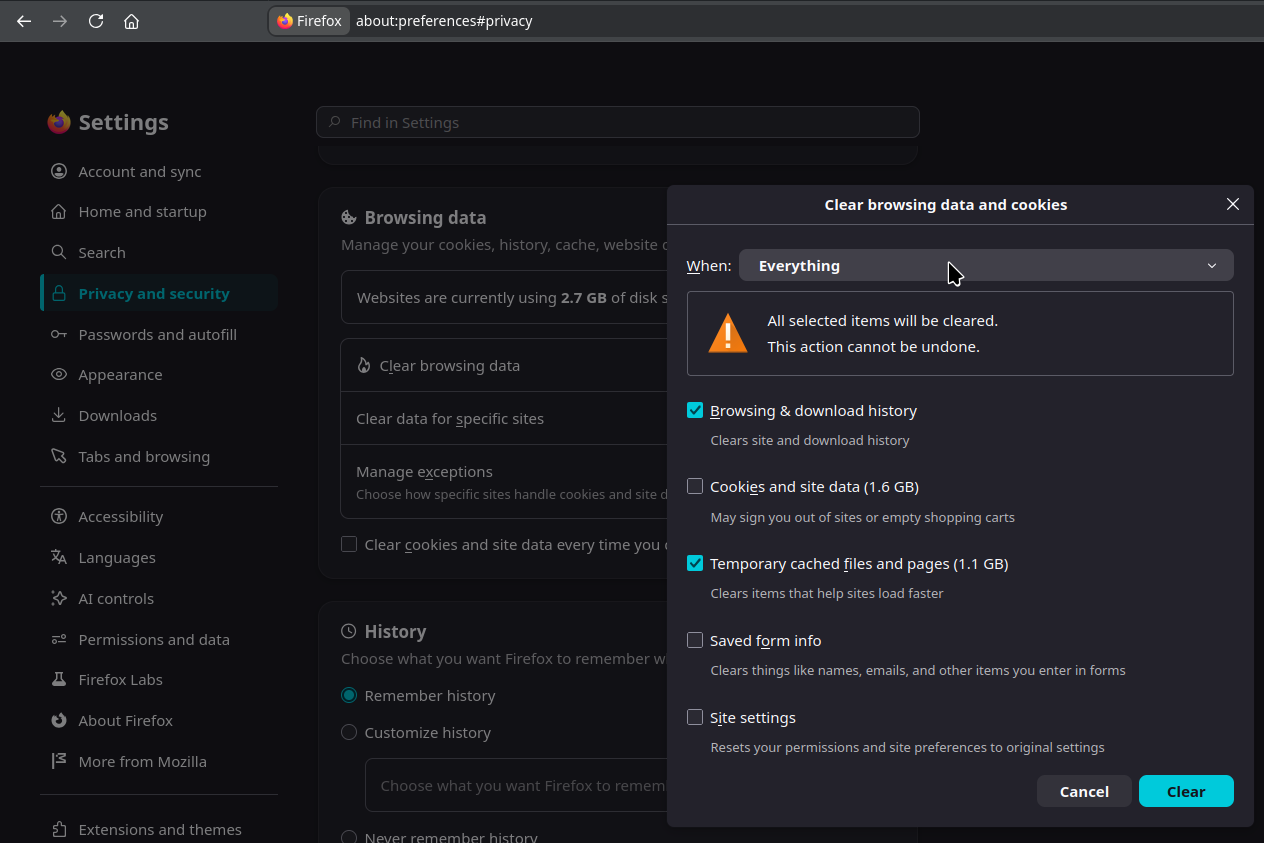Click the clock icon beside the History heading

pos(349,631)
